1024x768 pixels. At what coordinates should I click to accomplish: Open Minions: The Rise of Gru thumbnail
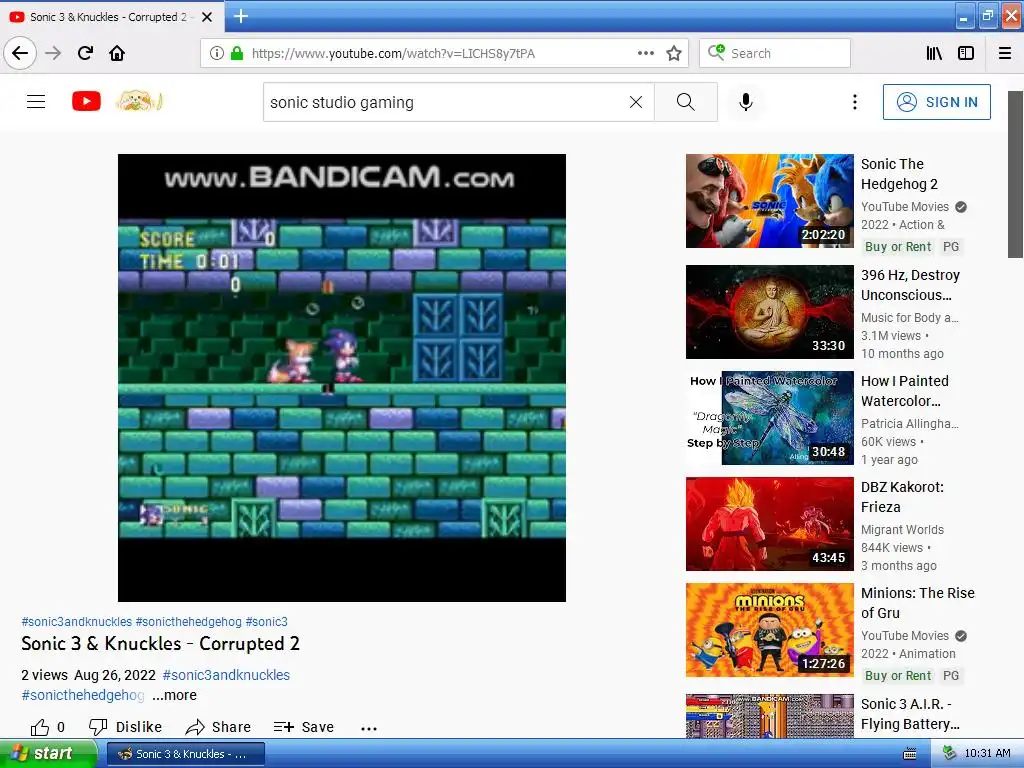coord(769,630)
